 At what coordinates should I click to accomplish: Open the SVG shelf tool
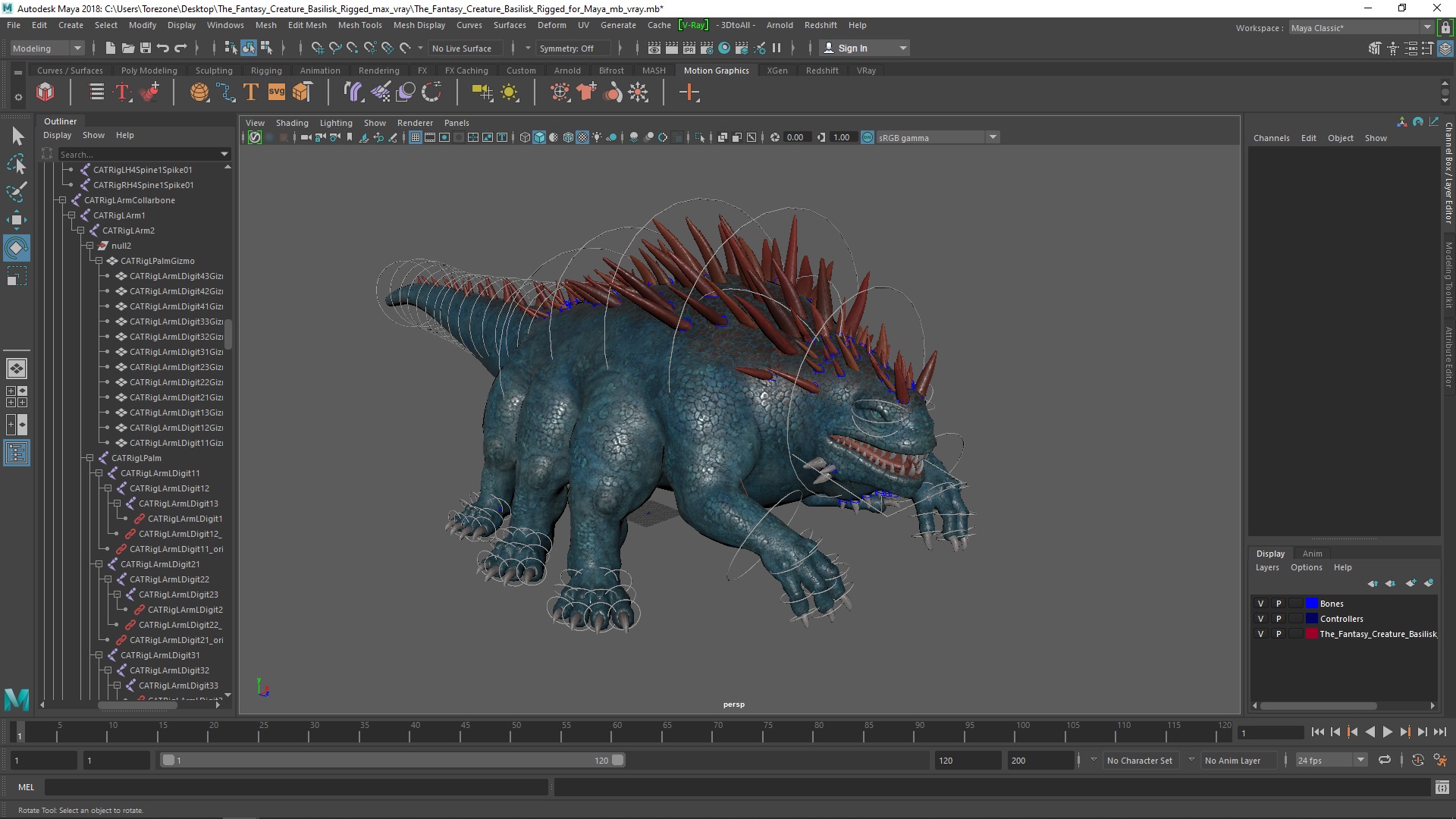coord(276,93)
